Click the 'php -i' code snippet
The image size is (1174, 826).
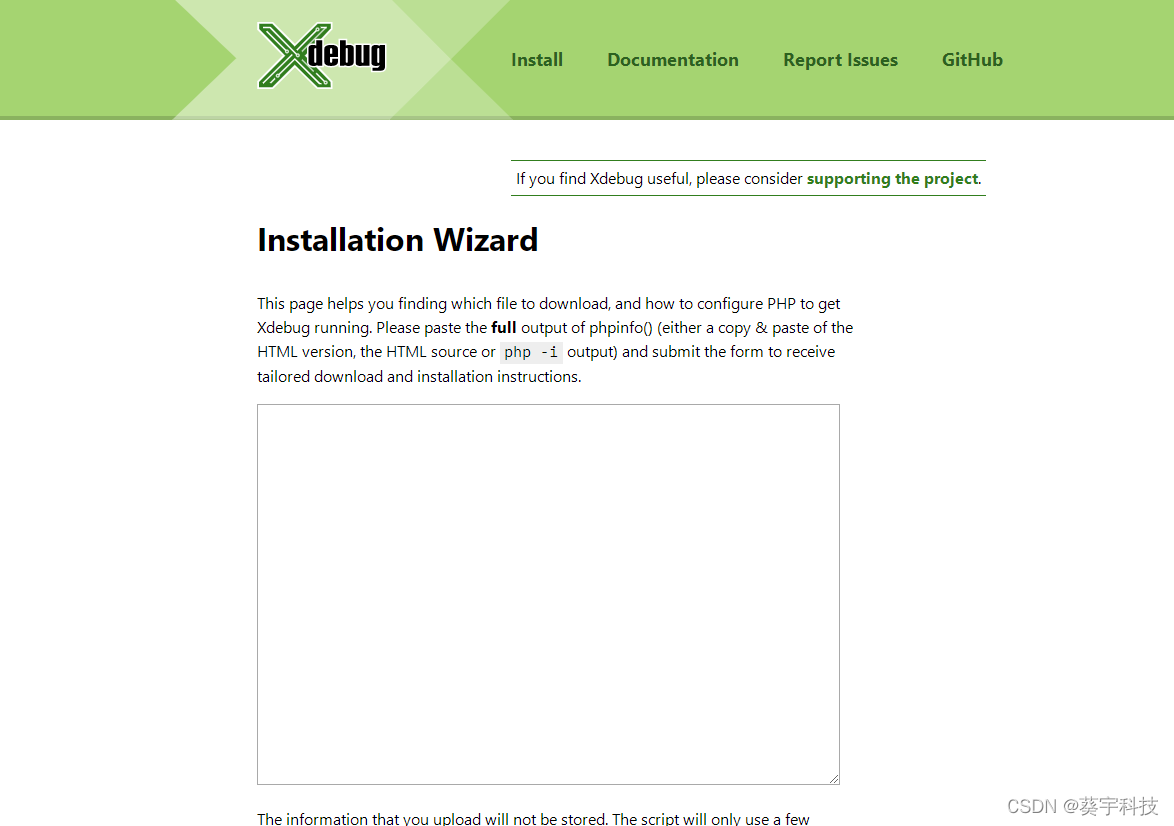tap(531, 352)
